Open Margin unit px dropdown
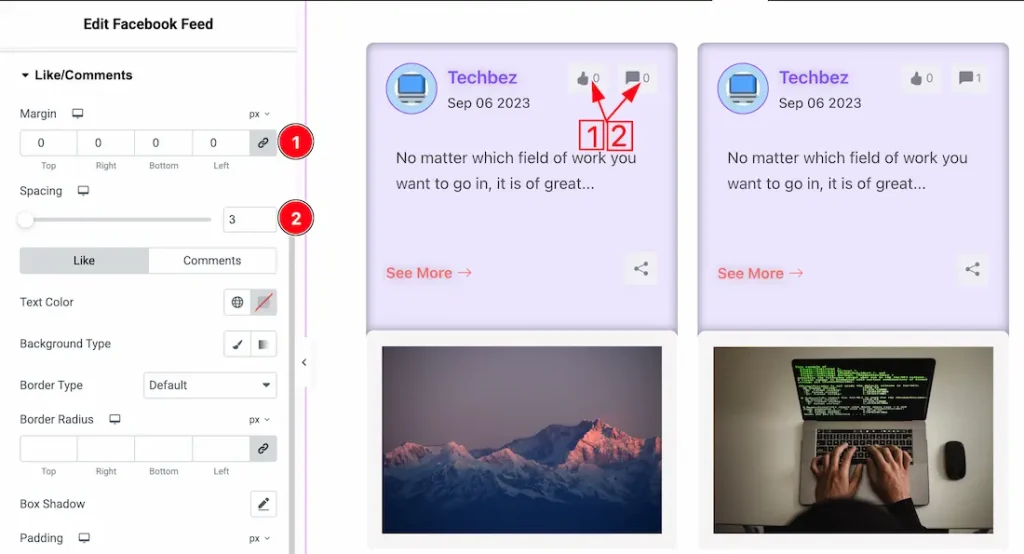Viewport: 1024px width, 554px height. point(259,114)
